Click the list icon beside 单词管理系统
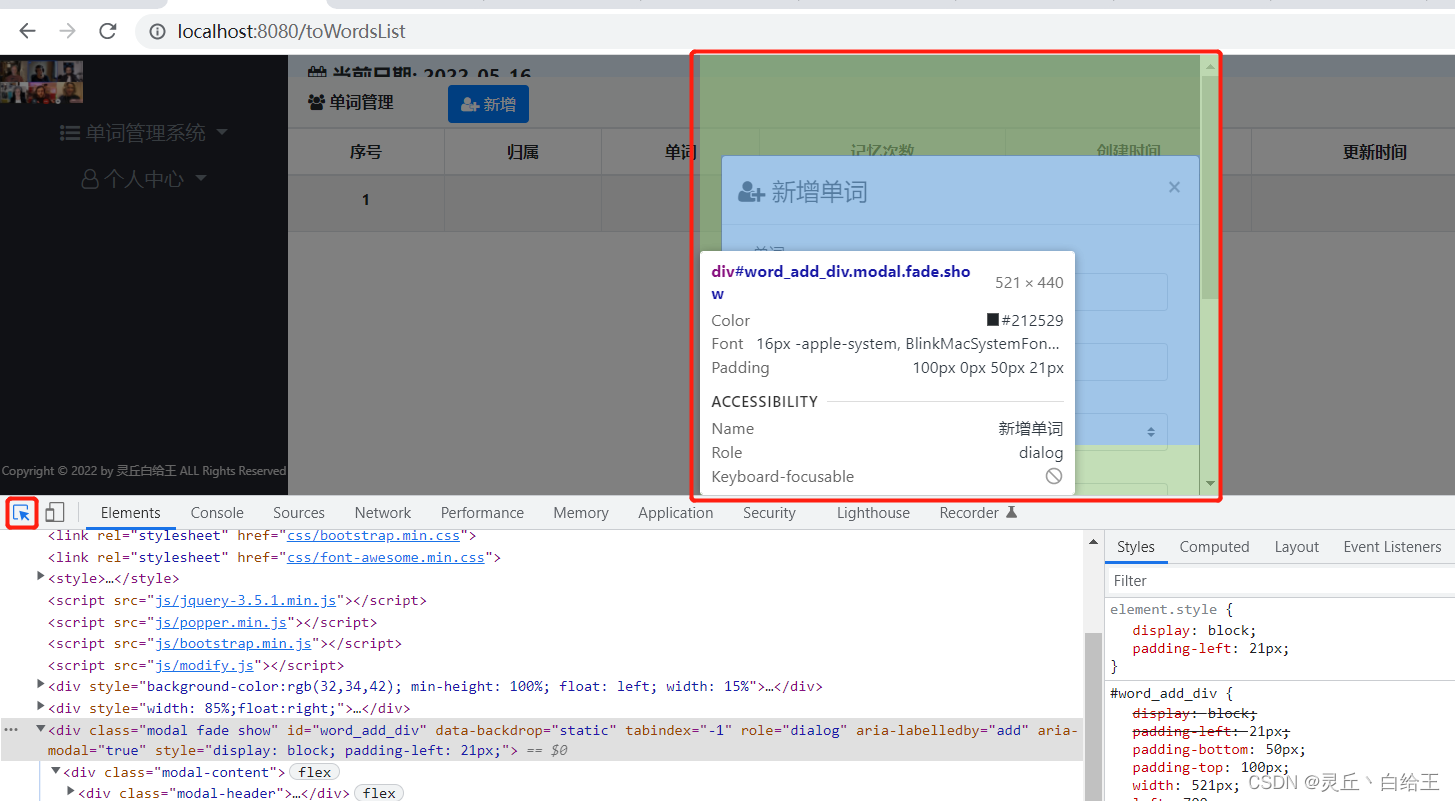This screenshot has height=801, width=1455. click(x=70, y=133)
